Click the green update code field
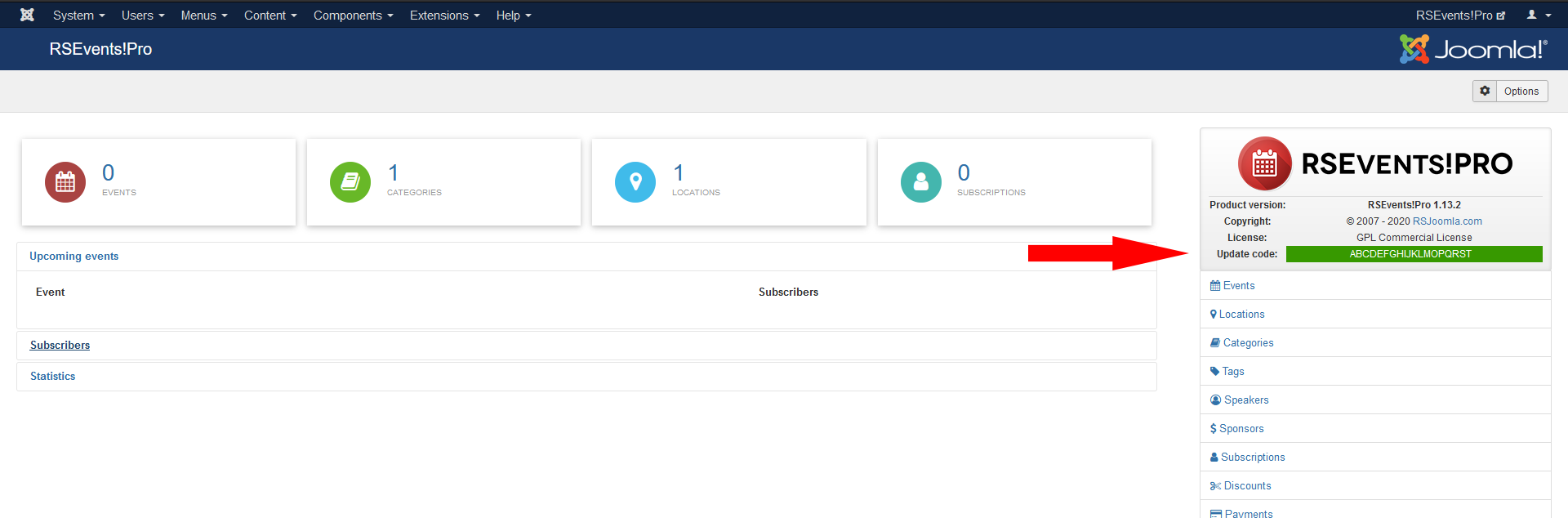The width and height of the screenshot is (1568, 518). pyautogui.click(x=1414, y=254)
